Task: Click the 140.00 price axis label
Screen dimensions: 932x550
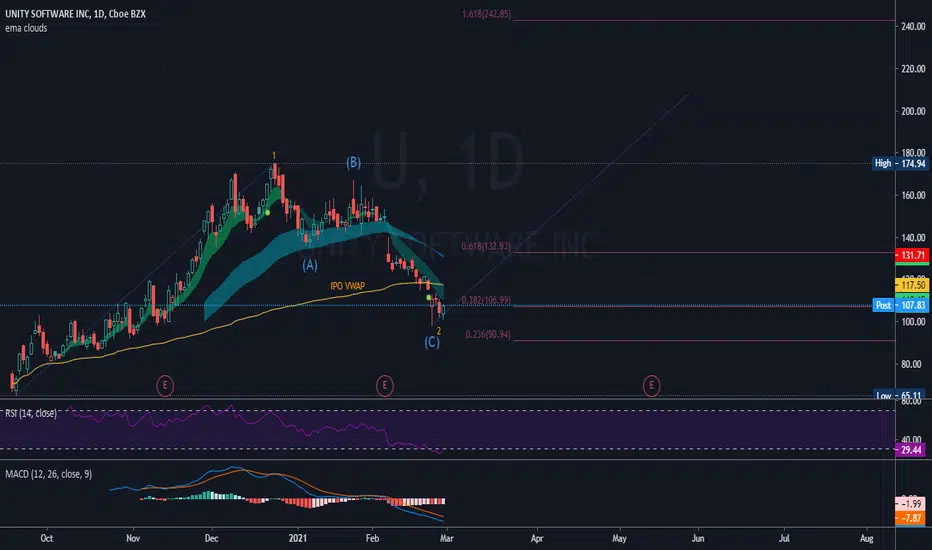Action: 913,237
